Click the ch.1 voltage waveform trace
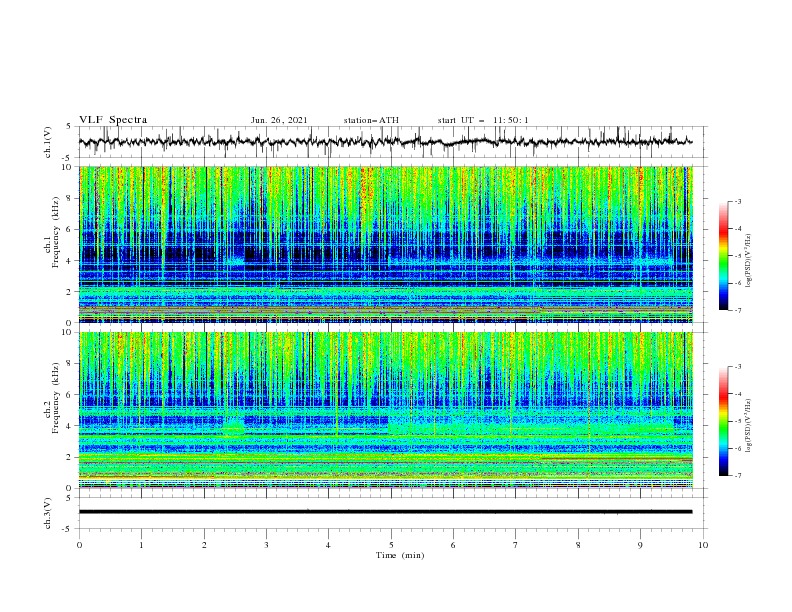This screenshot has height=612, width=792. 385,142
